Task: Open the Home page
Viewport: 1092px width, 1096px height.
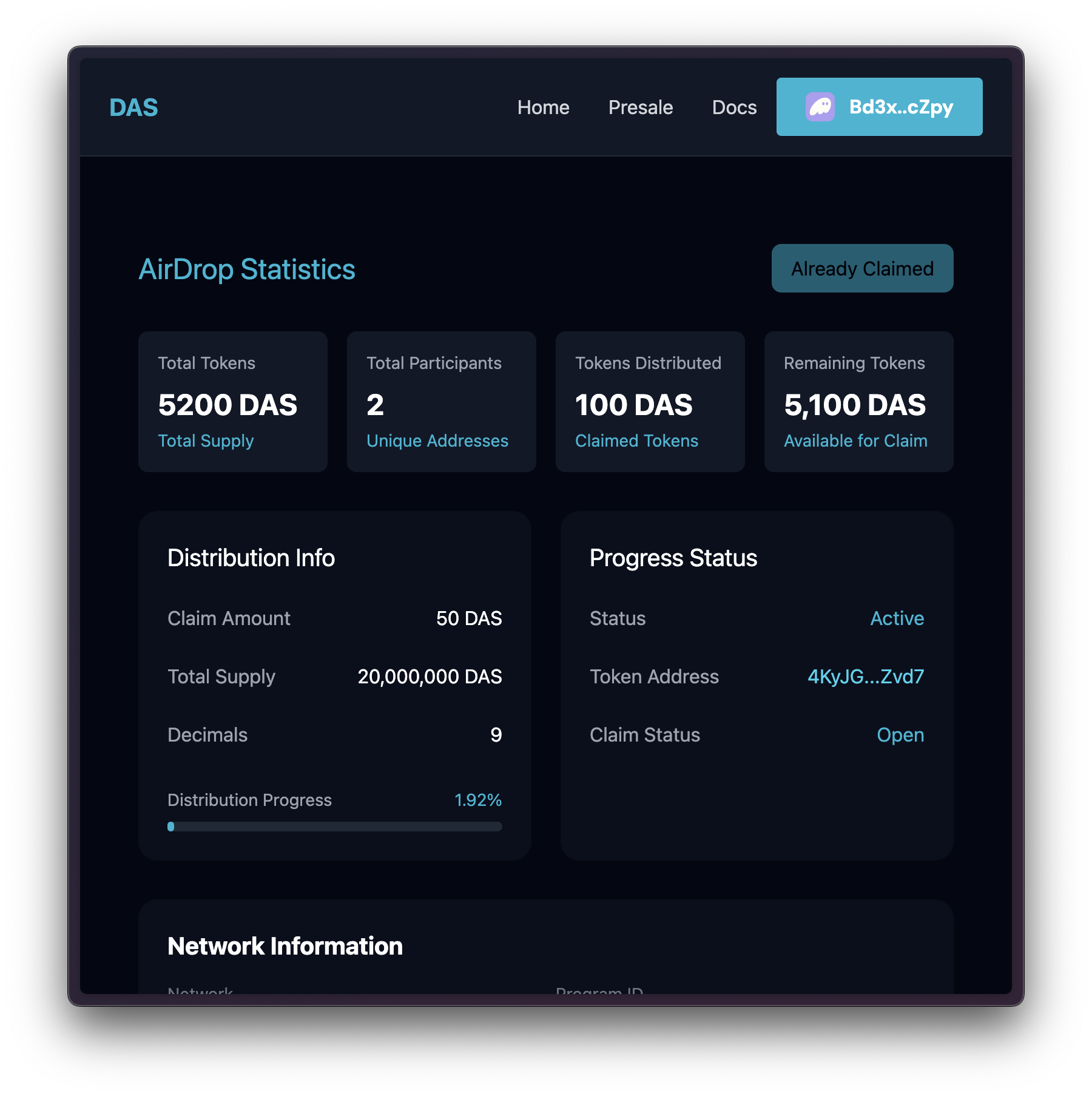Action: 543,107
